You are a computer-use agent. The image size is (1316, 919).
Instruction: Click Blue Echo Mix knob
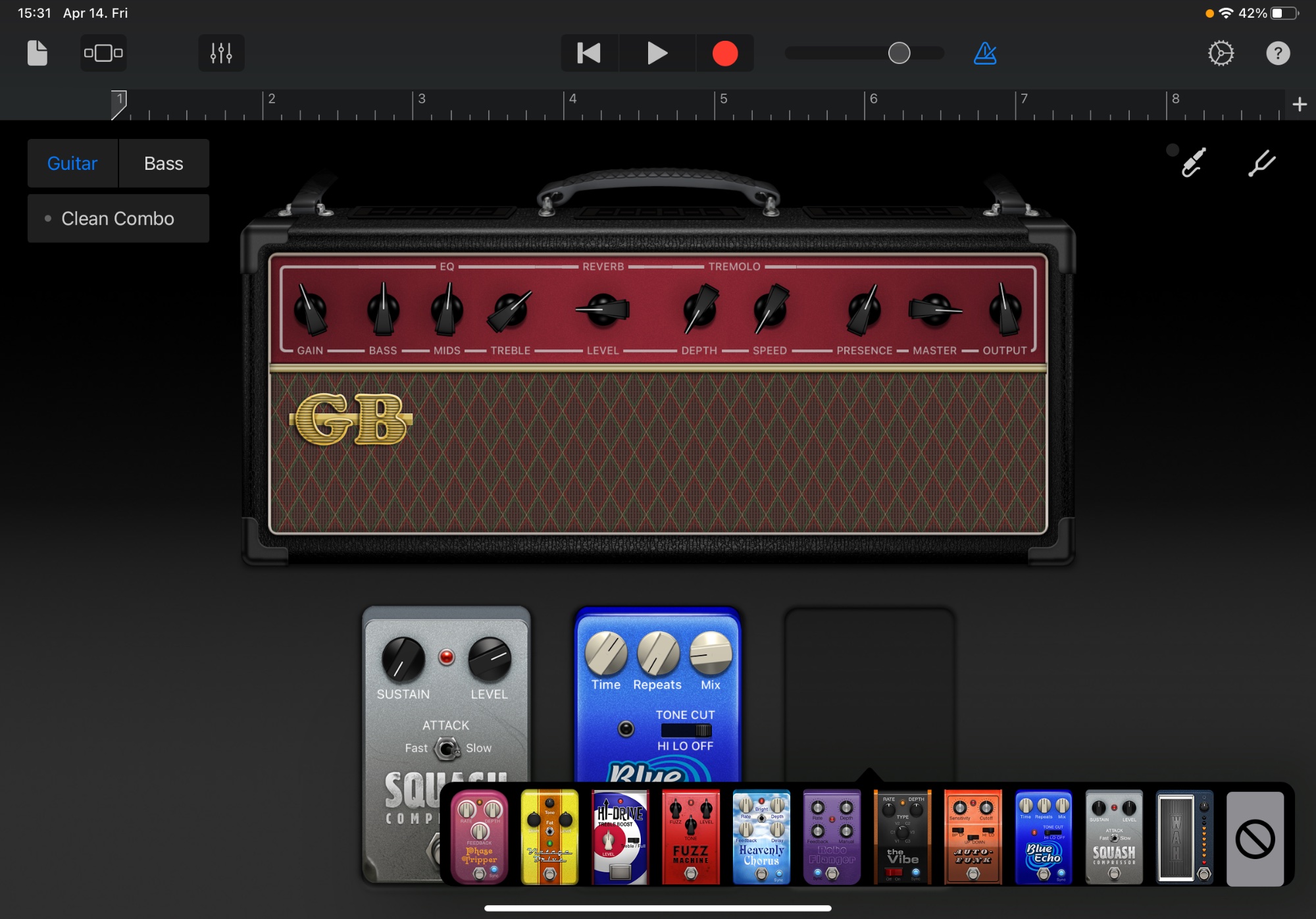click(711, 654)
